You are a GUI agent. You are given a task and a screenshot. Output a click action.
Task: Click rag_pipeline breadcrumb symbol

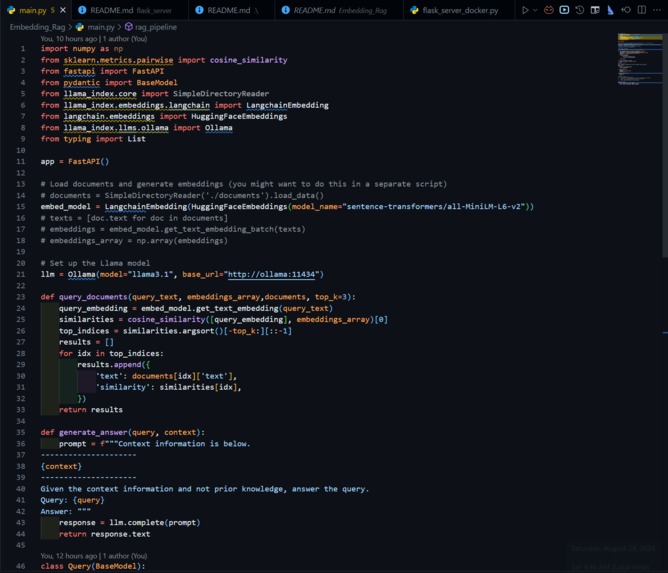(151, 27)
